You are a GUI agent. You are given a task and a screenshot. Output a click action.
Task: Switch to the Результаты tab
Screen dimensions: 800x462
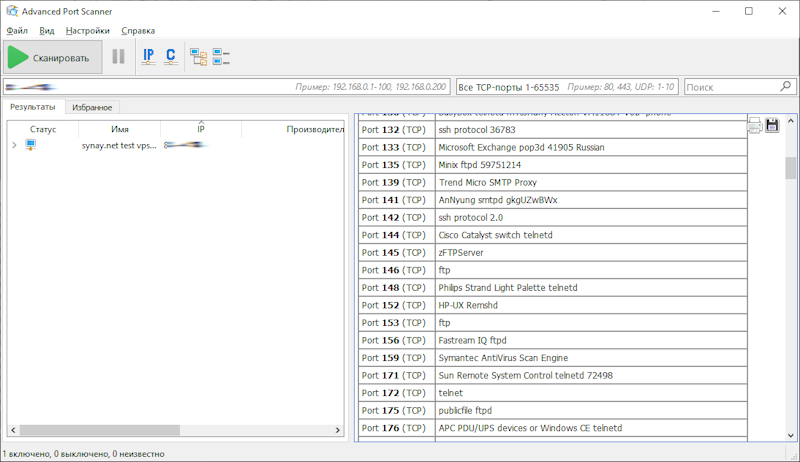tap(33, 107)
